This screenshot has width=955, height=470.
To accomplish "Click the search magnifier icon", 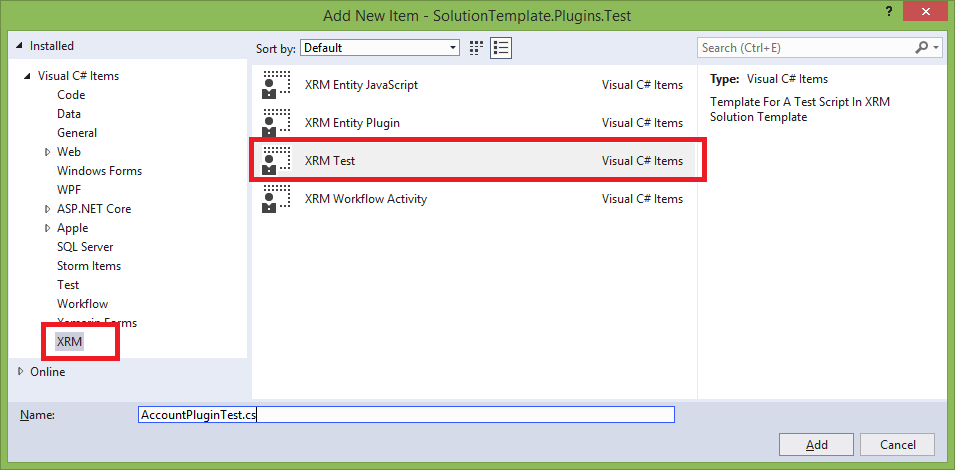I will (922, 47).
